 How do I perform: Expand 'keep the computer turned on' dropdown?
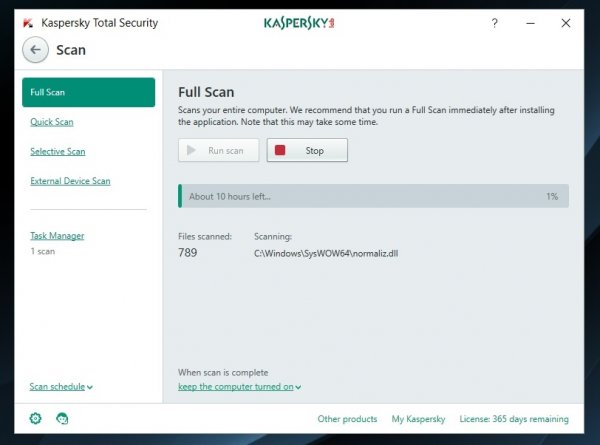pyautogui.click(x=240, y=386)
